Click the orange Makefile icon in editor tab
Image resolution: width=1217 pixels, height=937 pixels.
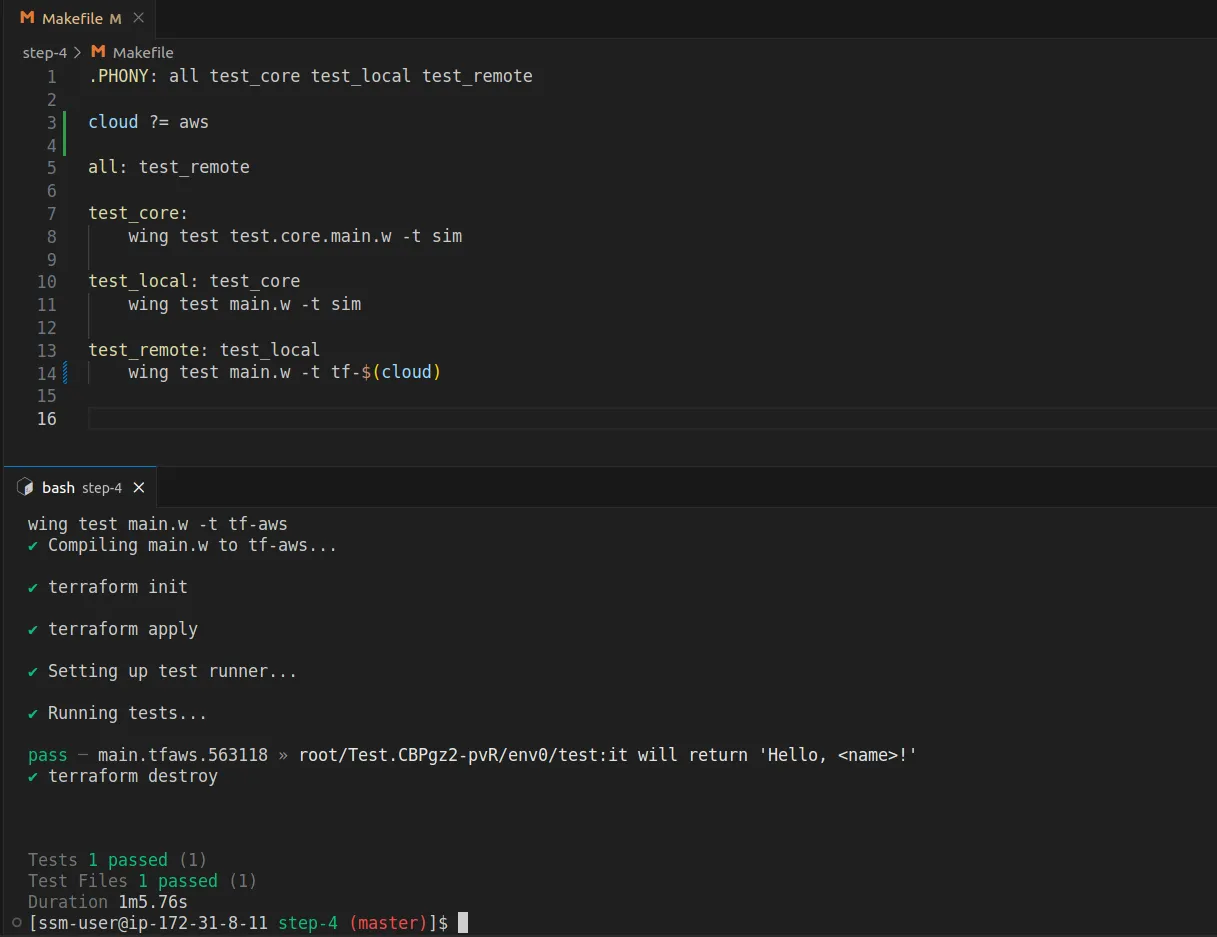click(x=27, y=18)
